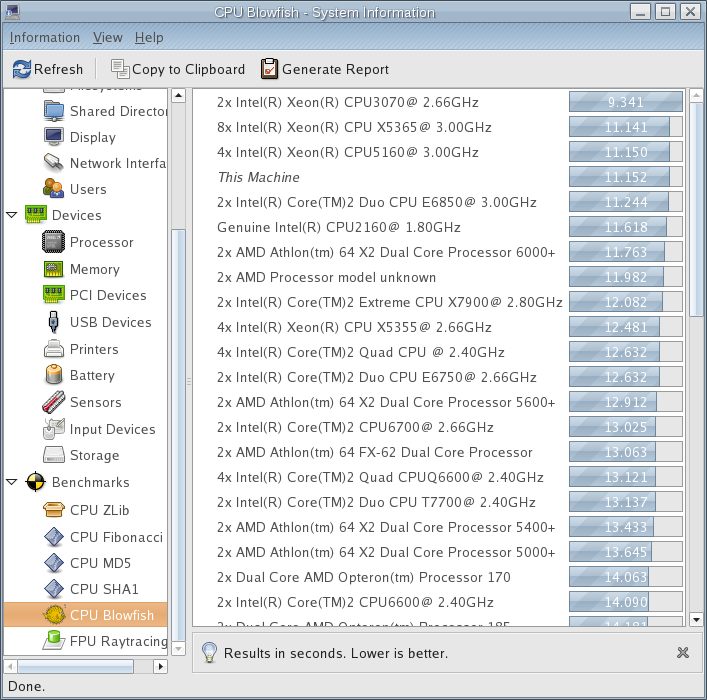This screenshot has width=707, height=700.
Task: Click the lightbulb hint icon
Action: [x=209, y=653]
